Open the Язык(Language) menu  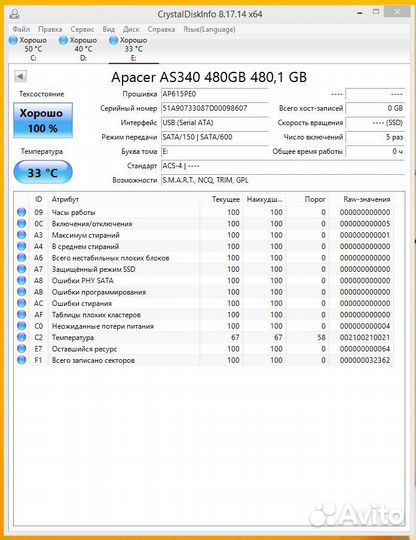pos(209,29)
